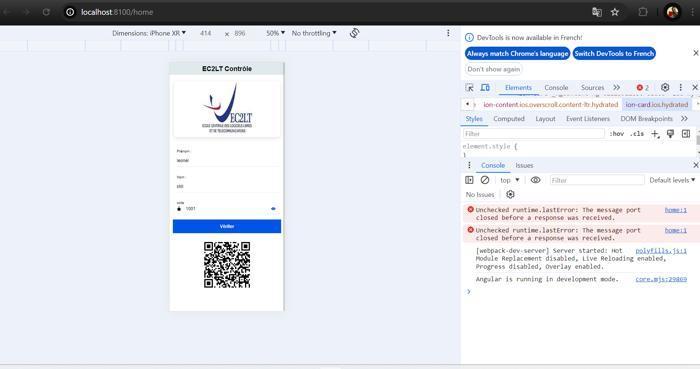Viewport: 700px width, 369px height.
Task: Select ion-content breadcrumb in Elements path
Action: click(551, 104)
